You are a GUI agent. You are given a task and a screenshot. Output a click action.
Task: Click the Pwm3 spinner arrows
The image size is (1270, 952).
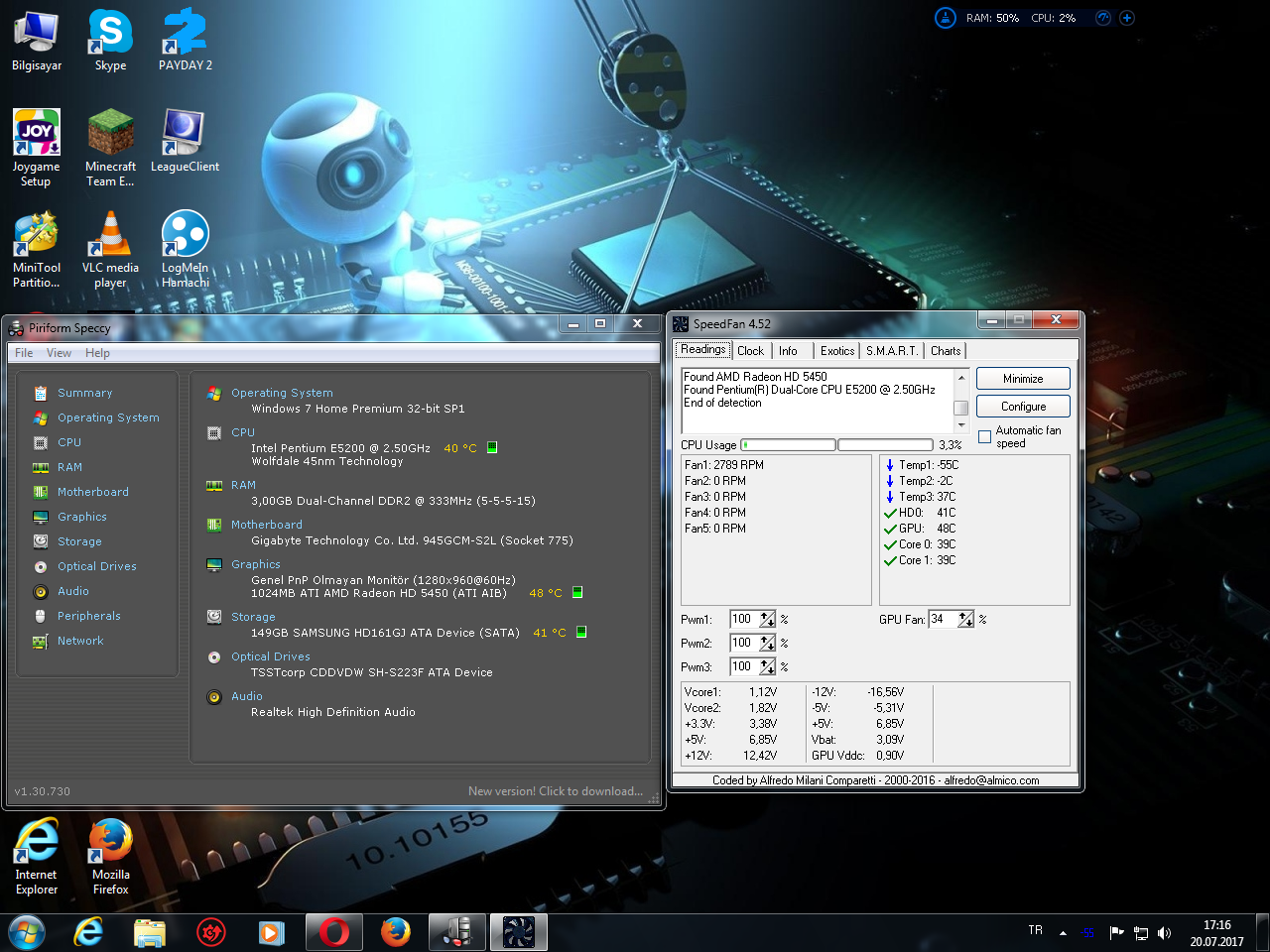pyautogui.click(x=767, y=666)
